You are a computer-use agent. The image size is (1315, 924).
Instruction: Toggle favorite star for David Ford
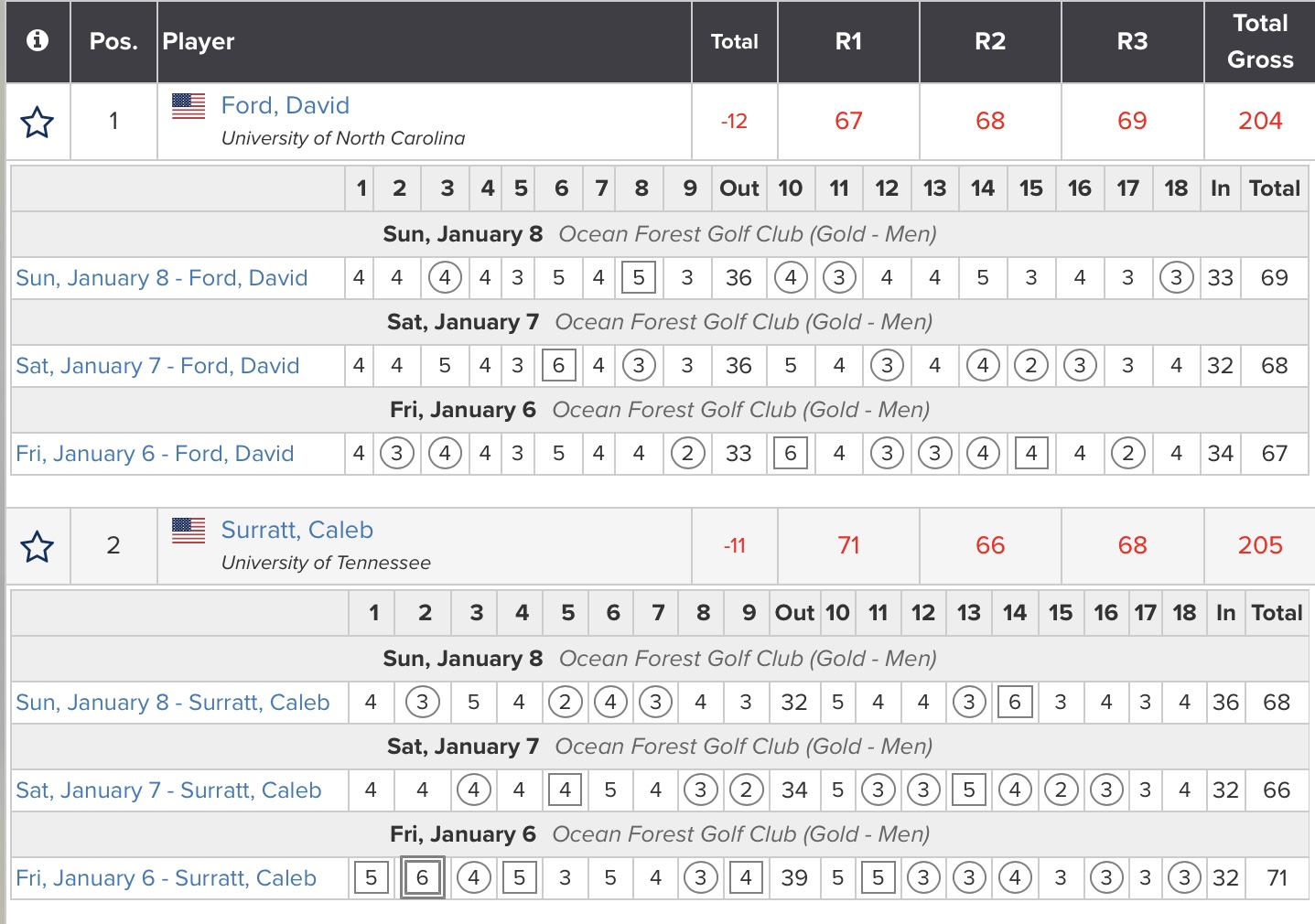pos(38,122)
